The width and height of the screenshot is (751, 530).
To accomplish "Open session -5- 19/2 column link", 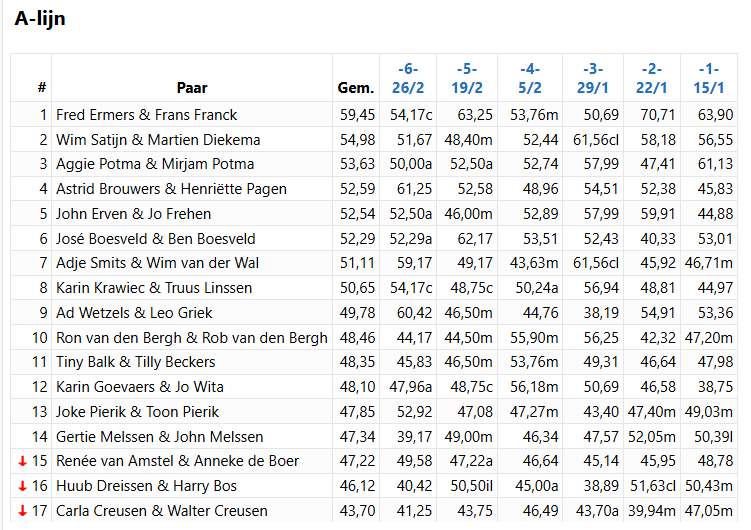I will (467, 78).
